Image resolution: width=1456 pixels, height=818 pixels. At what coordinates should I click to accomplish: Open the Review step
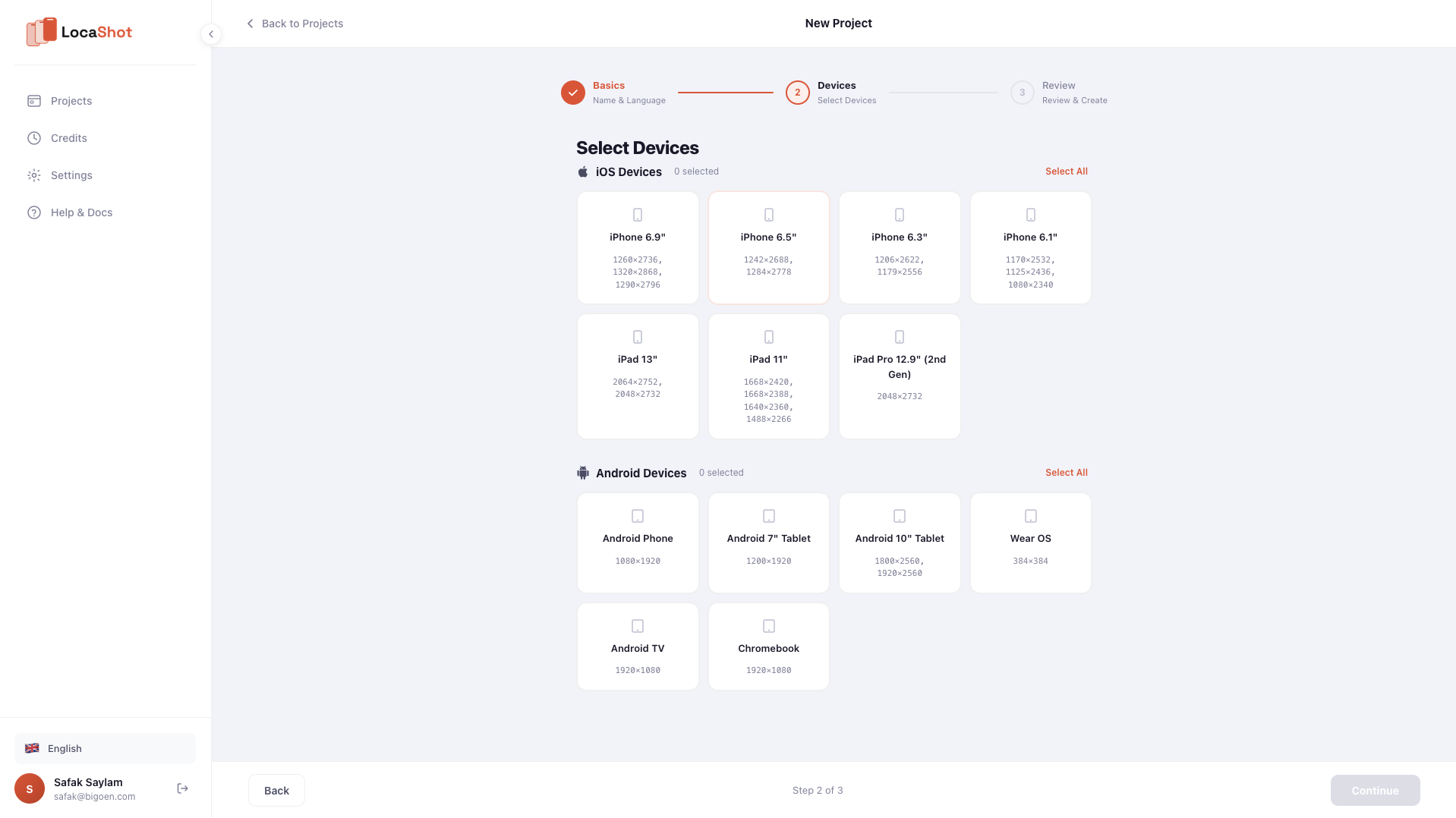[x=1022, y=92]
